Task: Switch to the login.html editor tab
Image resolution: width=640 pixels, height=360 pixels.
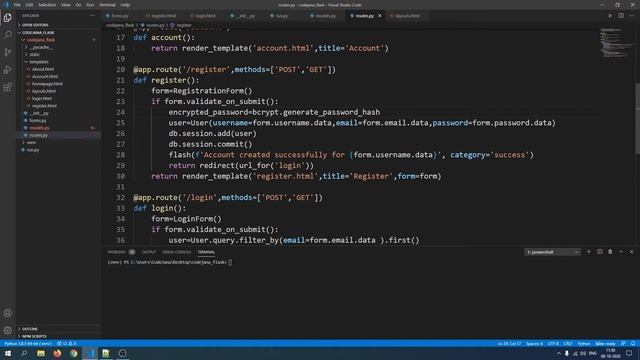Action: (x=205, y=16)
